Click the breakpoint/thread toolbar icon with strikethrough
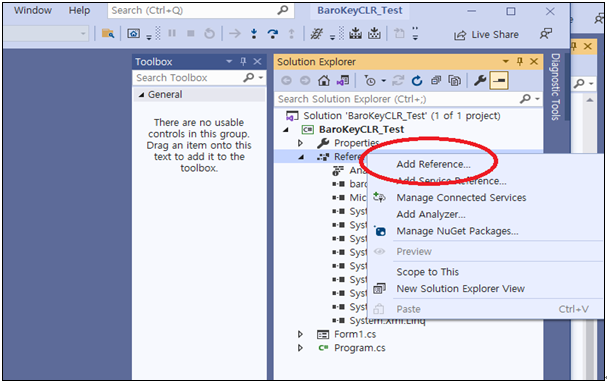Image resolution: width=607 pixels, height=383 pixels. [x=317, y=34]
